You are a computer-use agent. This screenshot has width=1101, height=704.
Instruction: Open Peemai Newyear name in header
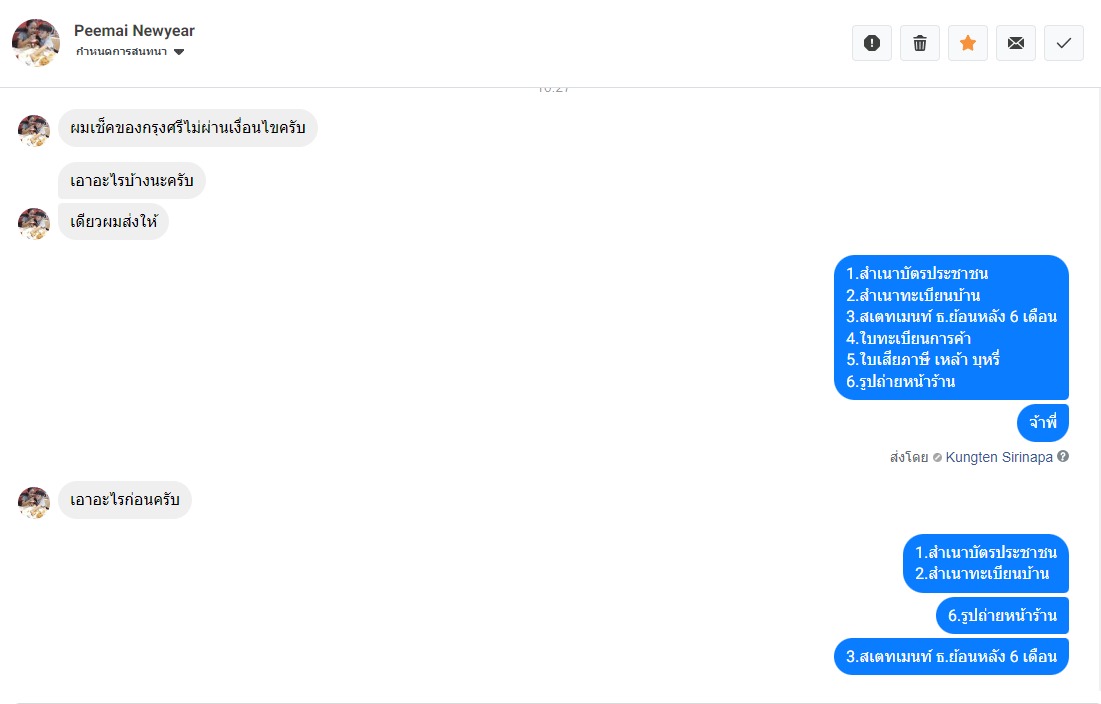(134, 31)
